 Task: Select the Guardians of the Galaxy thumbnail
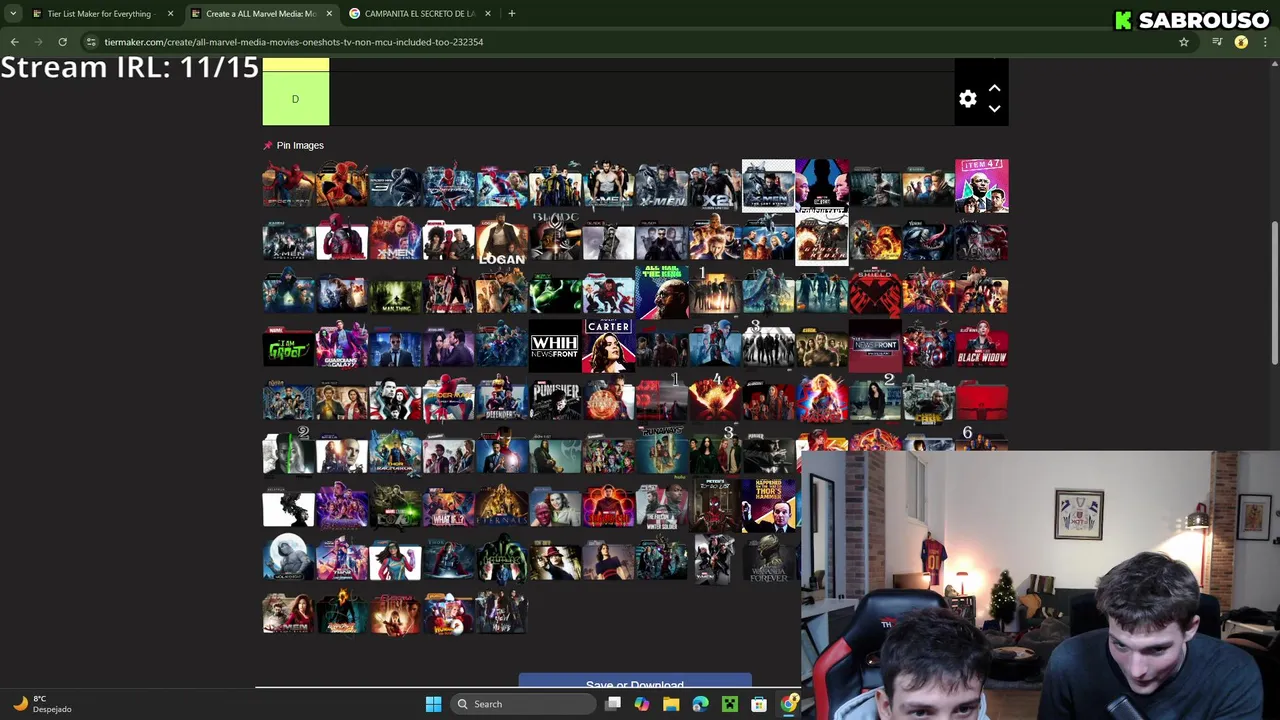pos(342,346)
